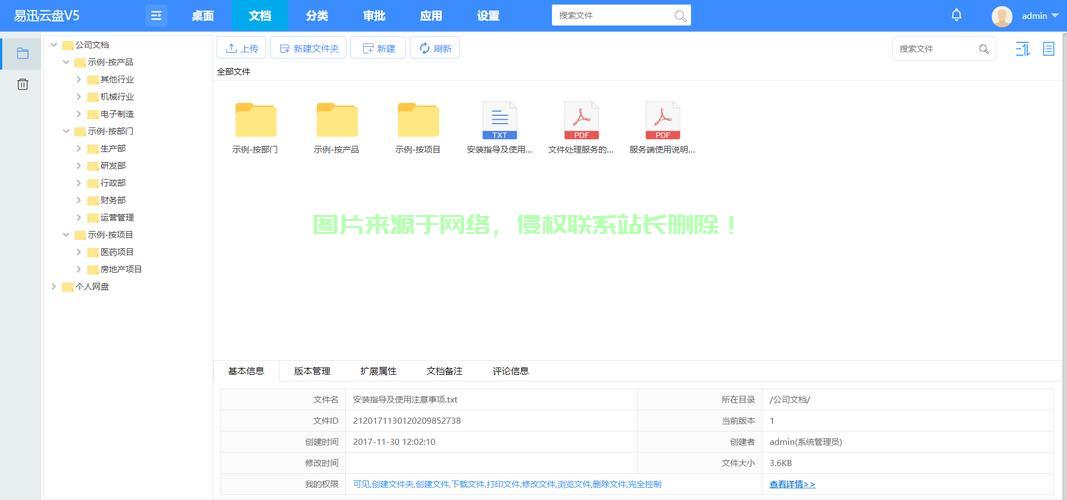Expand the 其他行业 tree node
The width and height of the screenshot is (1067, 500).
coord(78,80)
